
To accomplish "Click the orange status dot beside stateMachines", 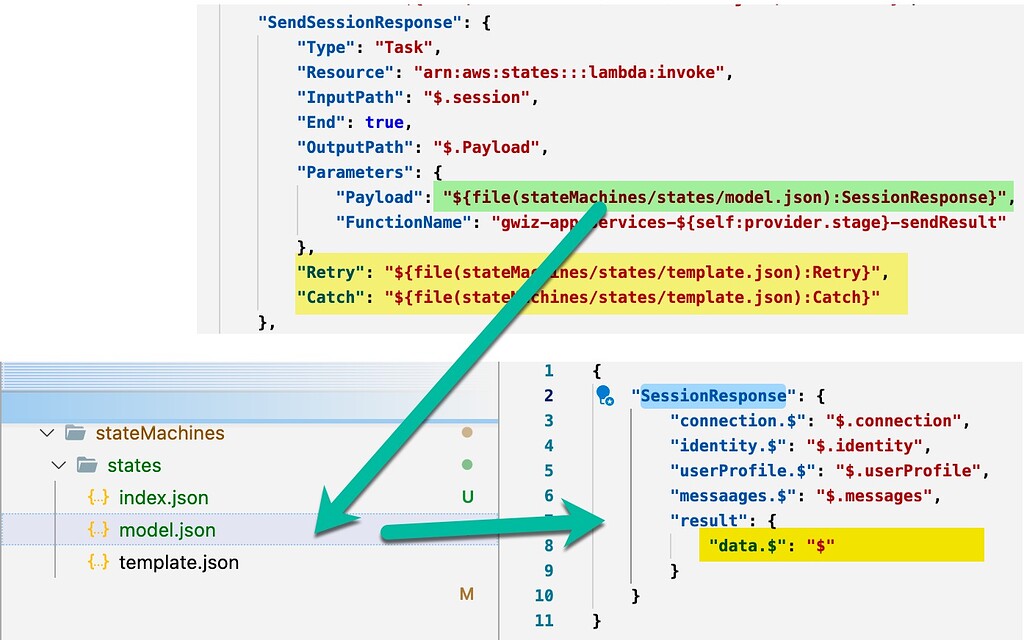I will (x=465, y=433).
